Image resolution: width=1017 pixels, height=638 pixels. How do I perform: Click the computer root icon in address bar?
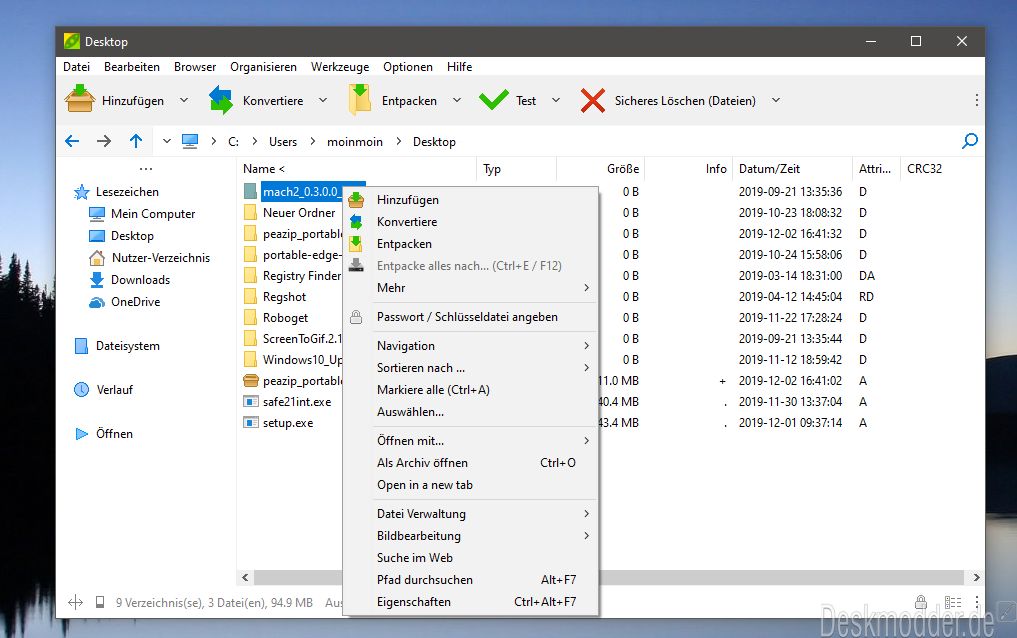(x=190, y=141)
